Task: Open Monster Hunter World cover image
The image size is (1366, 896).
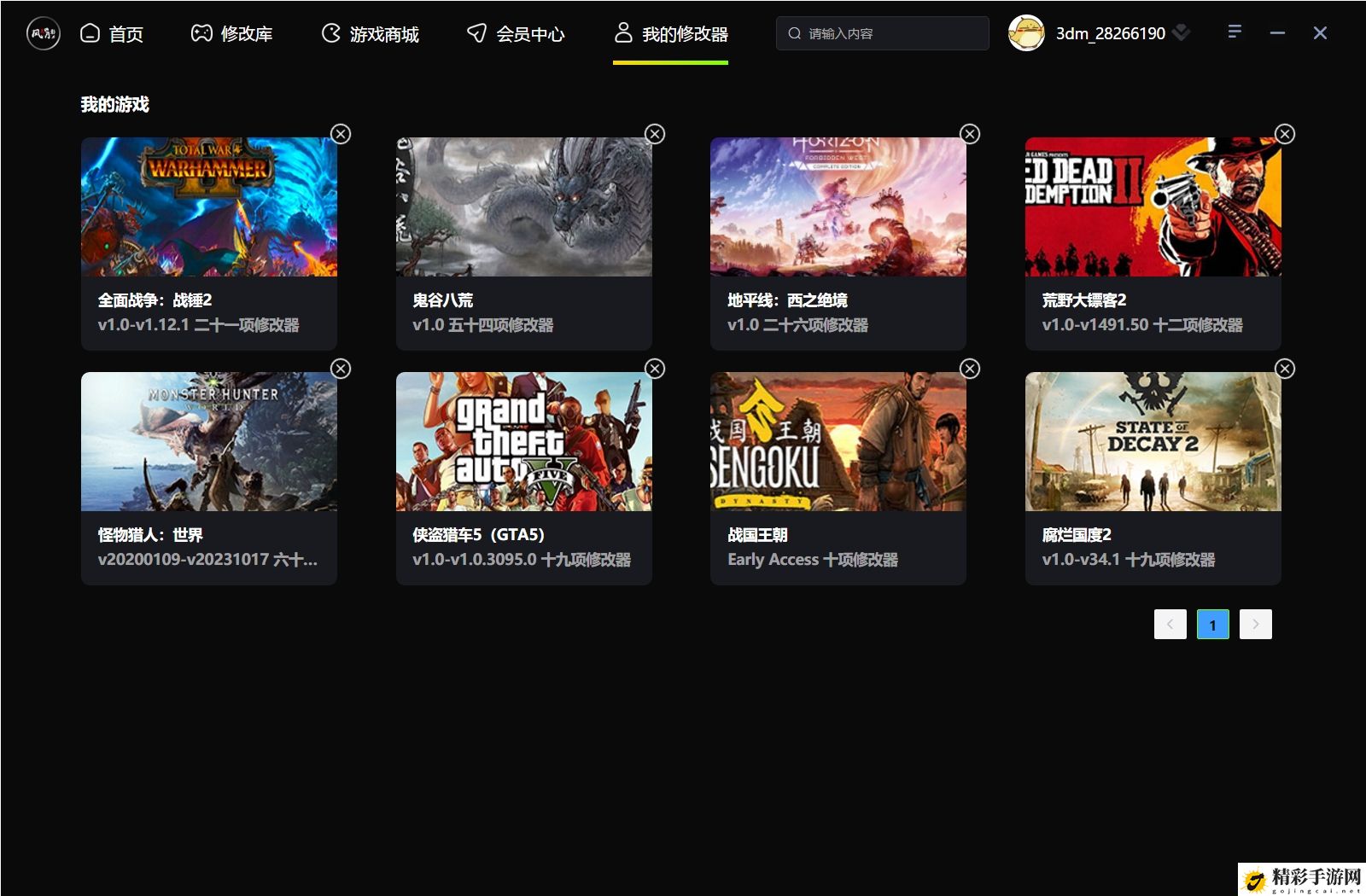Action: pos(209,441)
